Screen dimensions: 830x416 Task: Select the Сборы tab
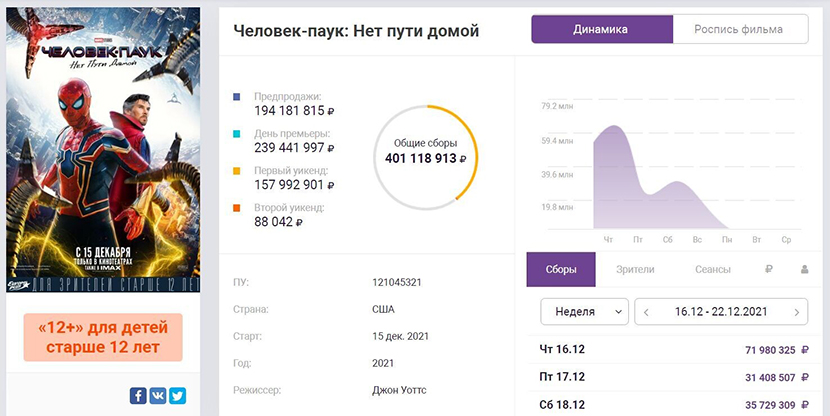561,269
